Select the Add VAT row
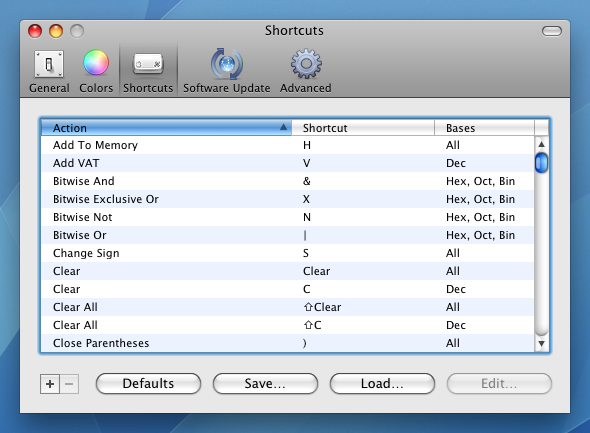Viewport: 590px width, 433px height. point(287,163)
